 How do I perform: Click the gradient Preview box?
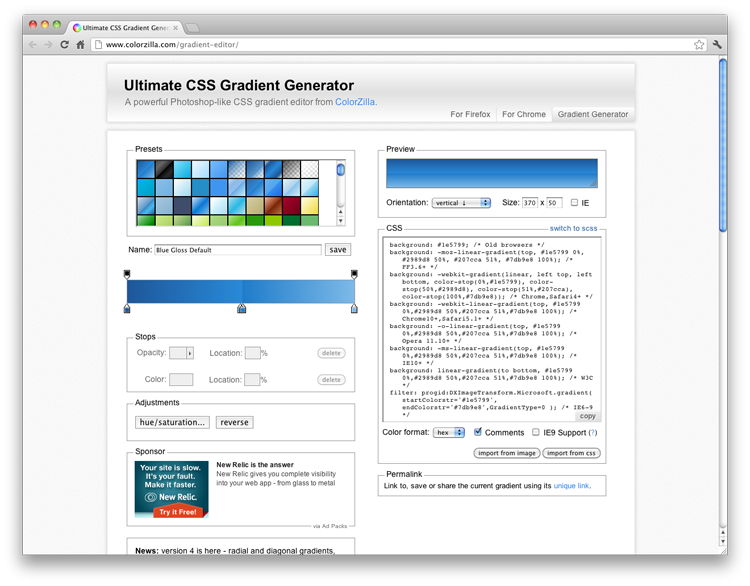[492, 173]
